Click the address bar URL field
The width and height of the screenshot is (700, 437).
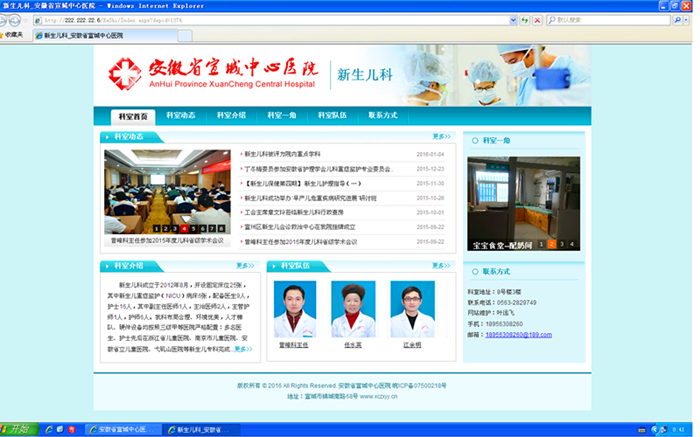(x=271, y=20)
